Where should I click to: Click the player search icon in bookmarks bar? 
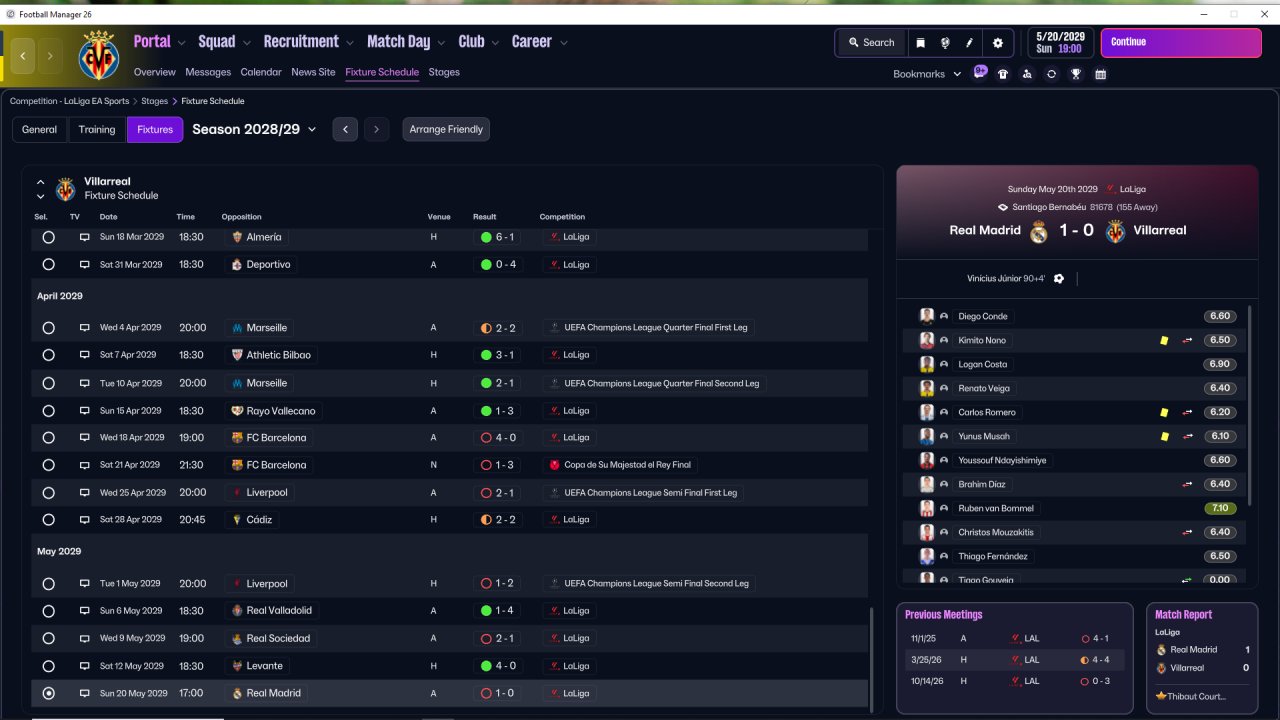pos(1027,74)
